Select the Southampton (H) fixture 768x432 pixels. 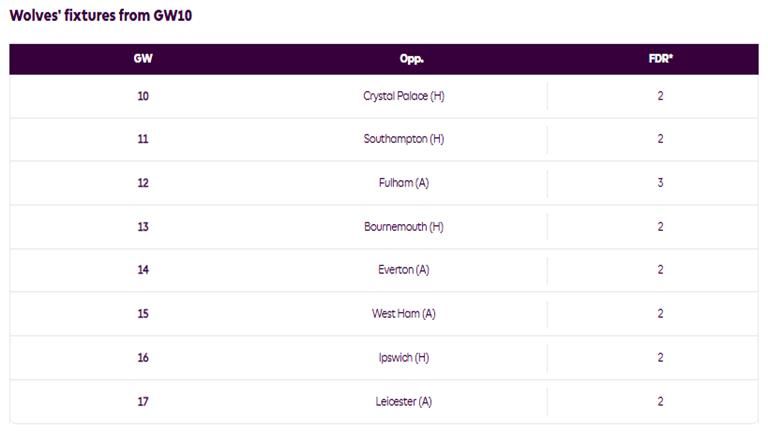pos(403,139)
